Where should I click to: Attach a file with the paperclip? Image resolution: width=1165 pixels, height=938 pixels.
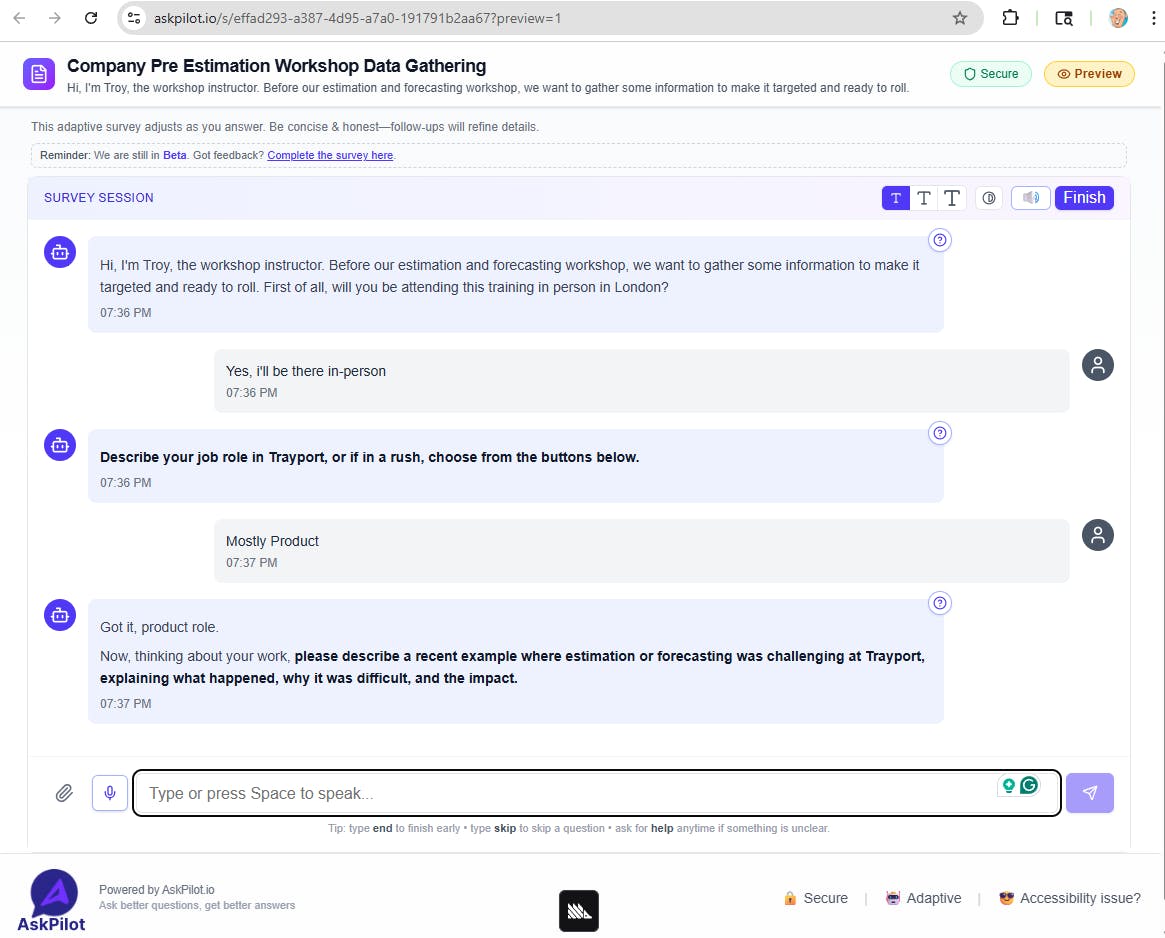pyautogui.click(x=65, y=793)
